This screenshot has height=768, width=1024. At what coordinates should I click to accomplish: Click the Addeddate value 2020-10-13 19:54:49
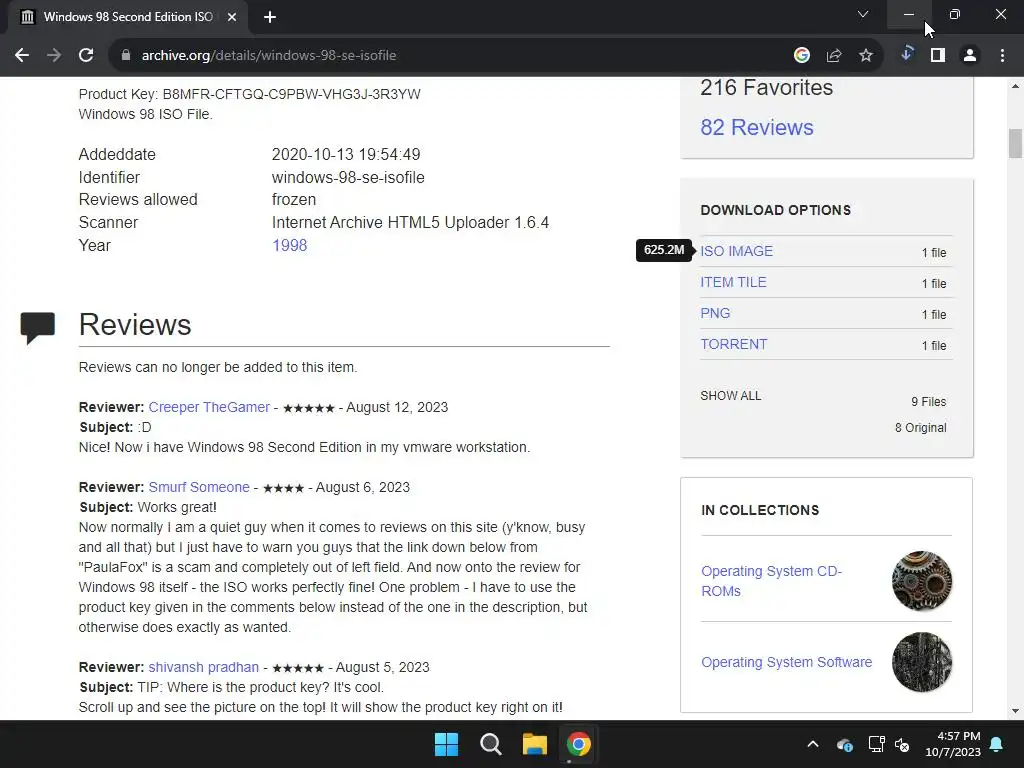pyautogui.click(x=346, y=155)
